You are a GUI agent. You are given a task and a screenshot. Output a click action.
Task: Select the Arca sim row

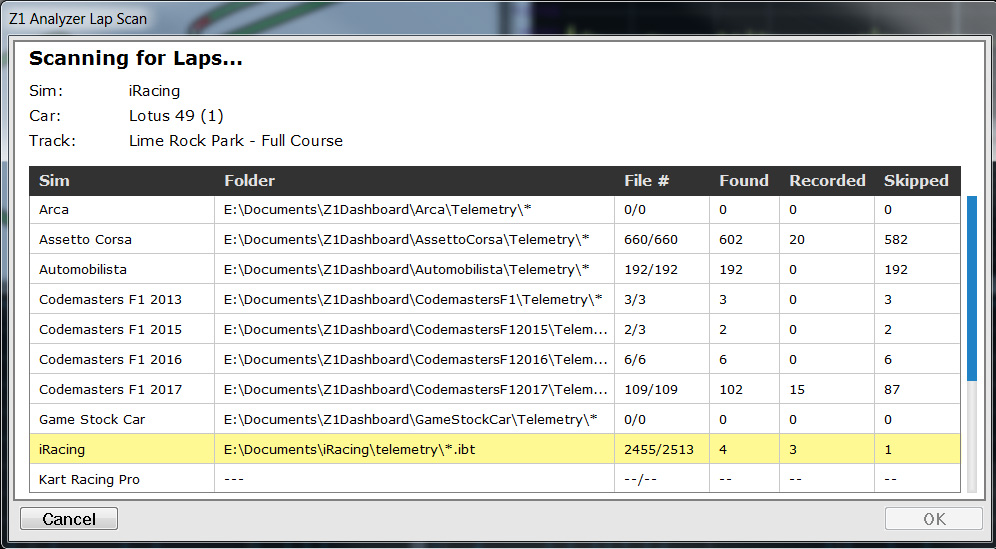coord(495,210)
